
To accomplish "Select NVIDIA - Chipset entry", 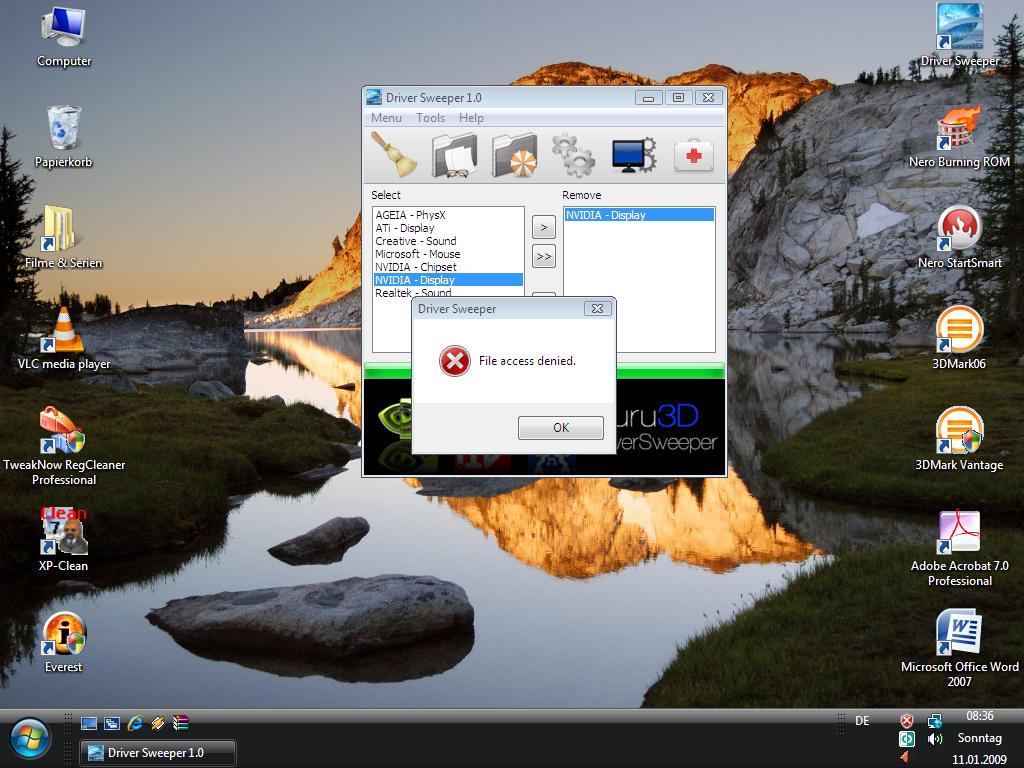I will pos(448,267).
